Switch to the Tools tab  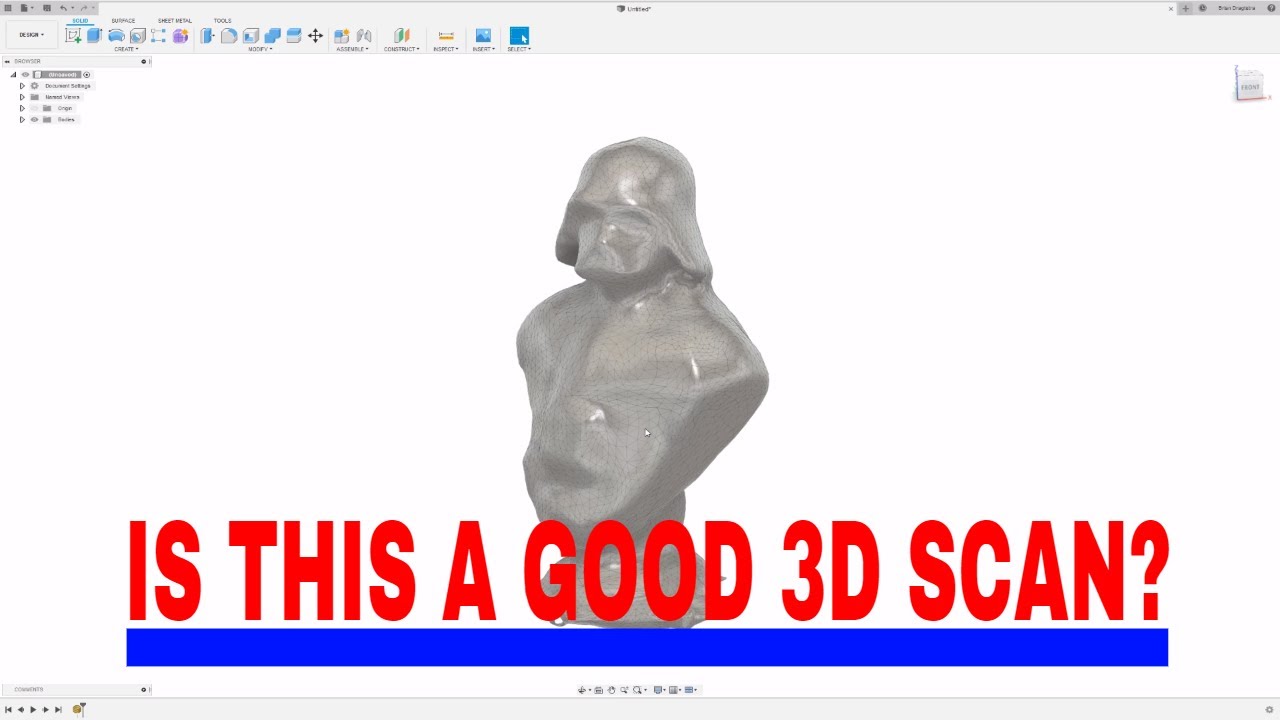[x=222, y=21]
